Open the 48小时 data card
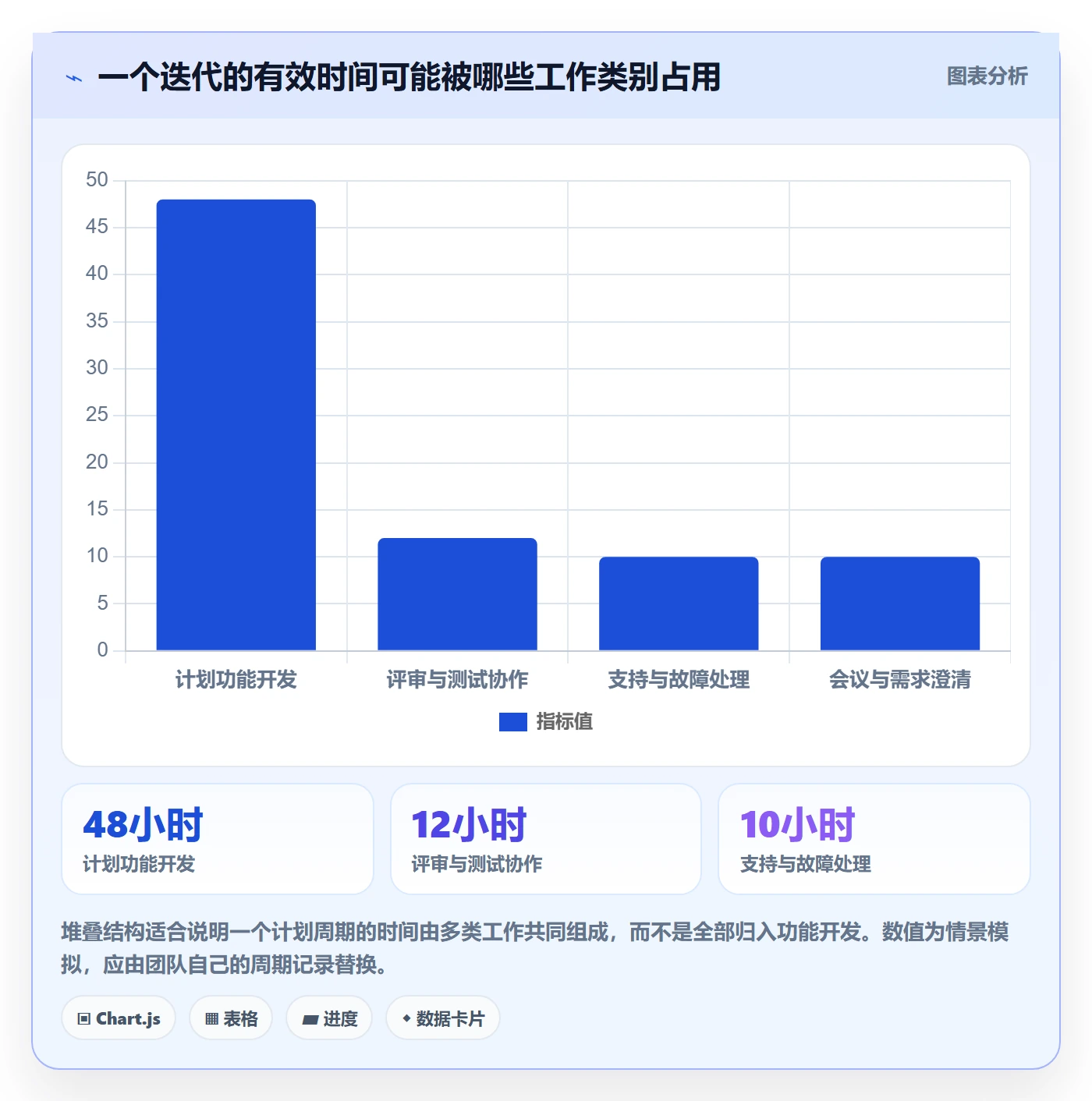The height and width of the screenshot is (1101, 1092). tap(218, 839)
